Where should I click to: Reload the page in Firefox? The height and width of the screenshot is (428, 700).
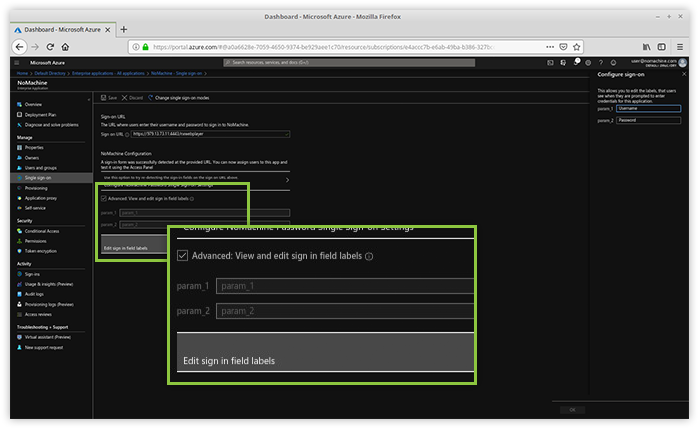click(50, 47)
